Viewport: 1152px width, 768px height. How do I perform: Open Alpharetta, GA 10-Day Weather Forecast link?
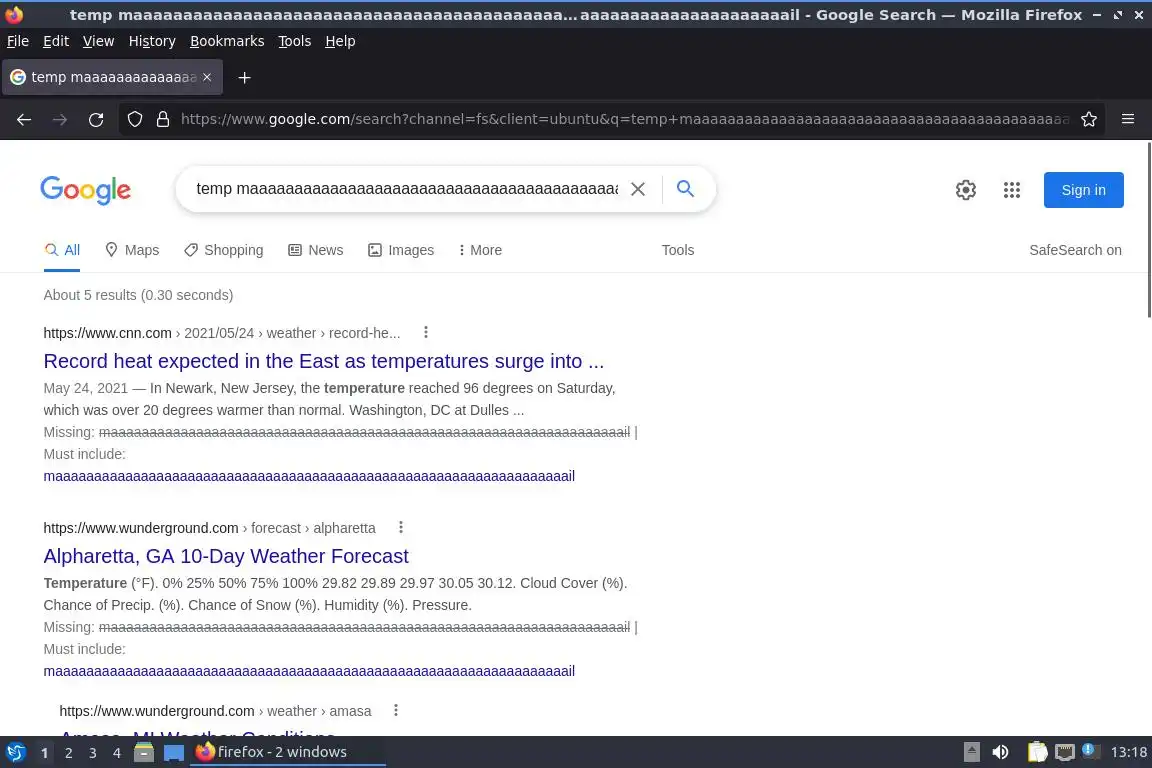(x=226, y=556)
